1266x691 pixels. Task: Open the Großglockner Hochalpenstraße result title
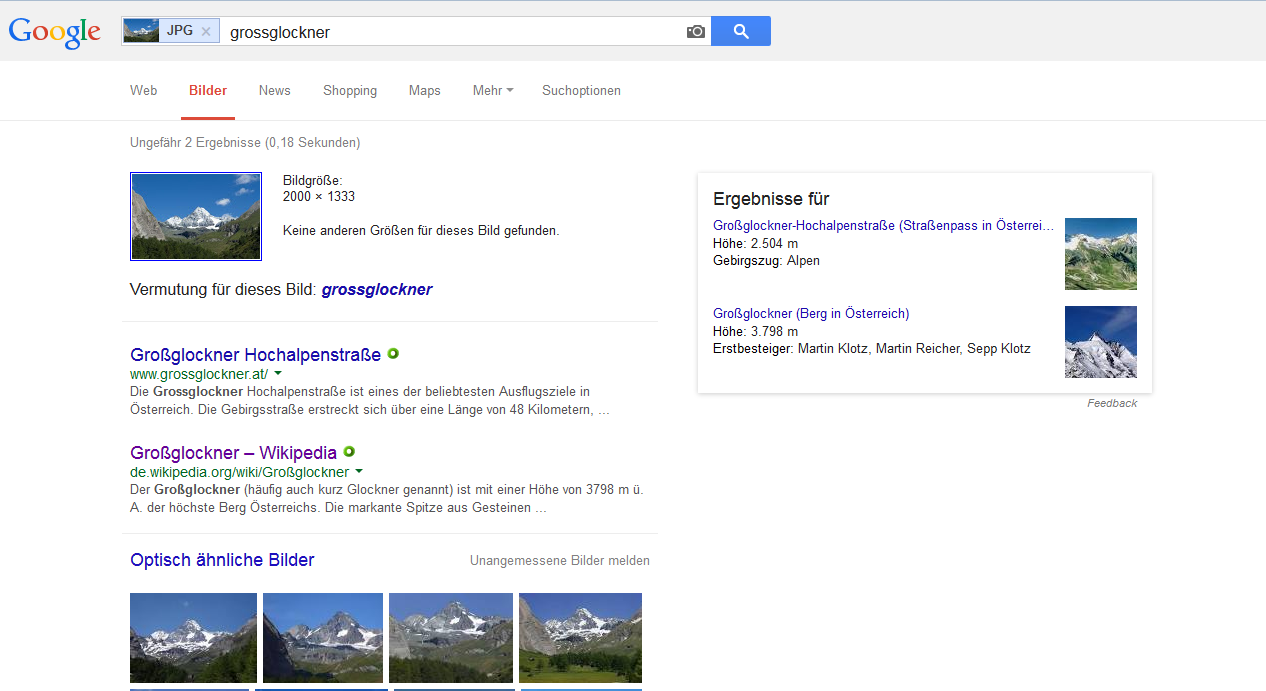pos(255,354)
